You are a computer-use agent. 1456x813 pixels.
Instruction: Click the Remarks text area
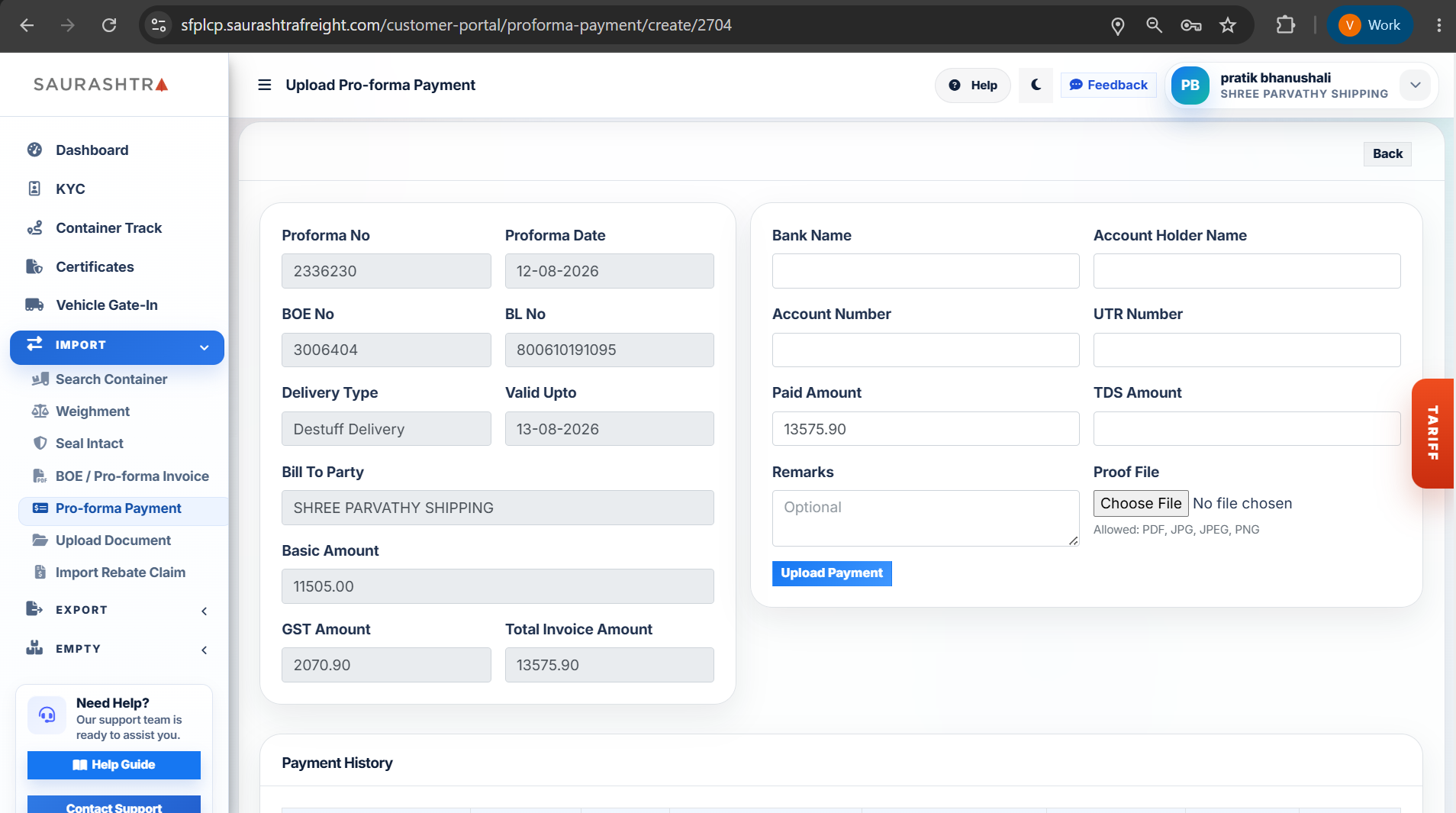926,518
